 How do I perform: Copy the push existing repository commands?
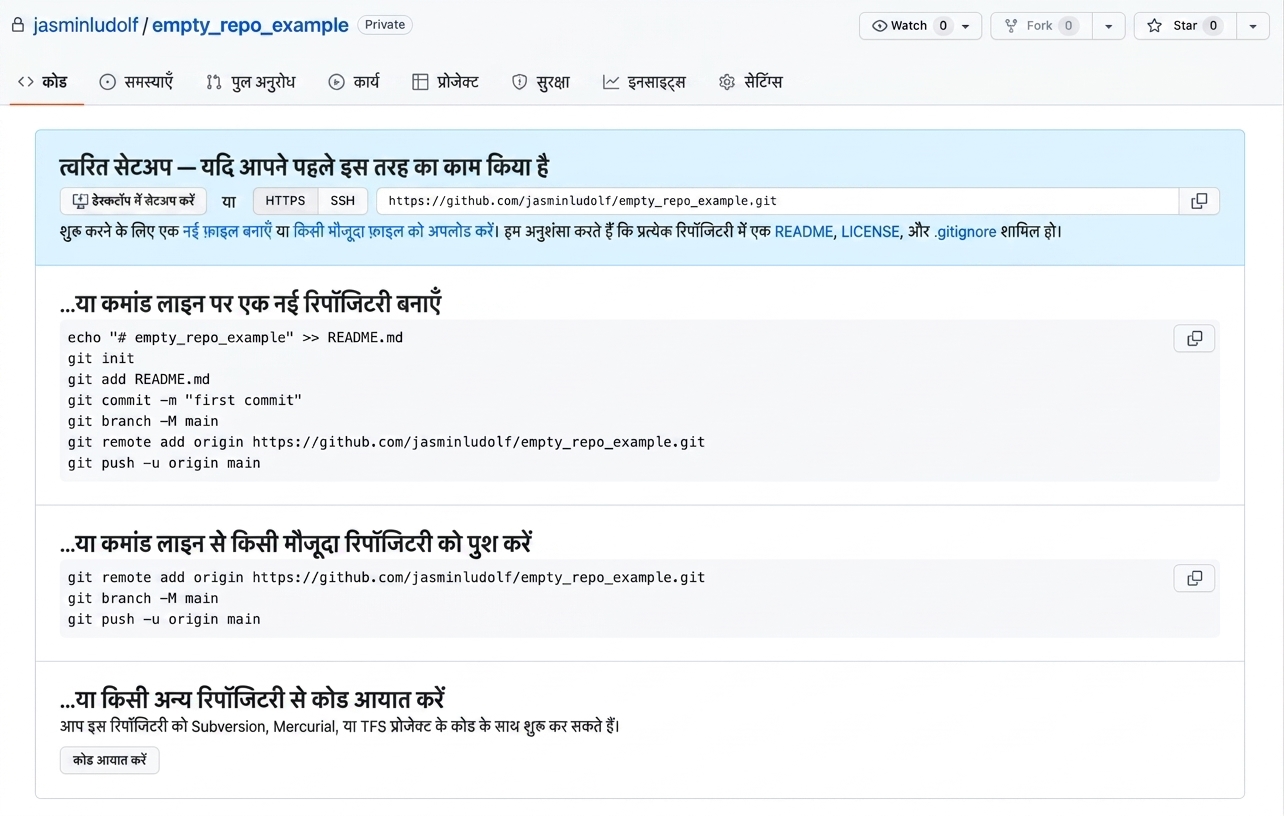point(1194,578)
